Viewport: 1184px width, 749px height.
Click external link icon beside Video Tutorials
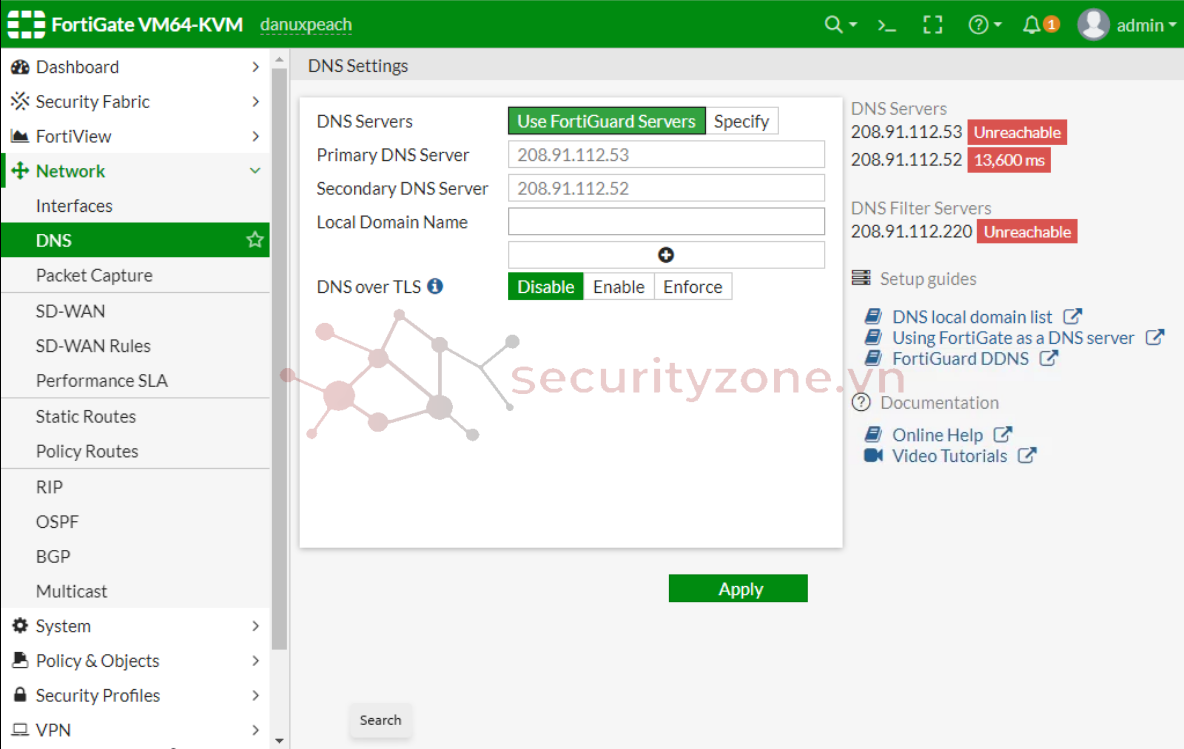click(1027, 456)
